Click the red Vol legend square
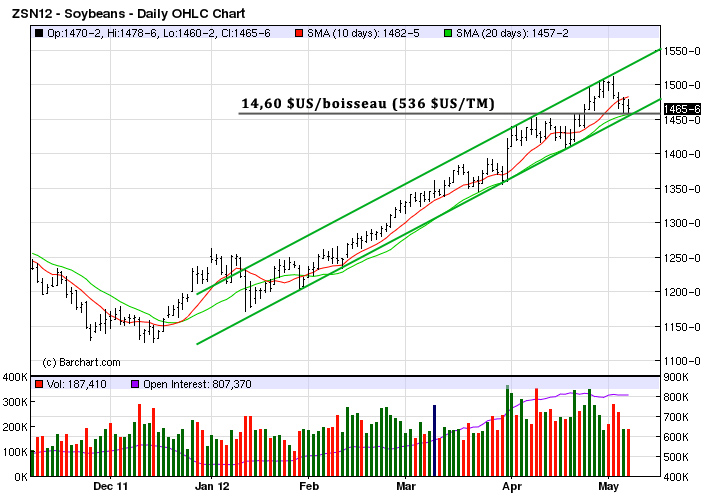The height and width of the screenshot is (503, 709). [38, 384]
